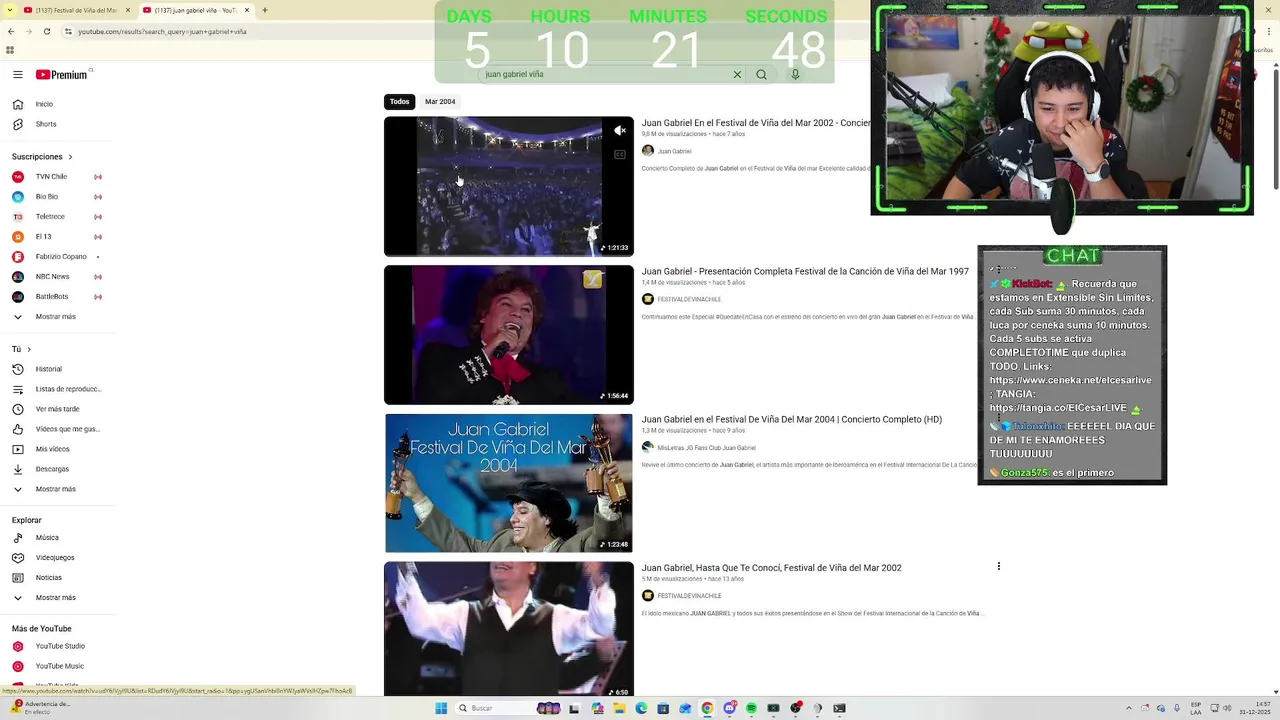This screenshot has width=1280, height=720.
Task: Start voice search with microphone icon
Action: pos(795,74)
